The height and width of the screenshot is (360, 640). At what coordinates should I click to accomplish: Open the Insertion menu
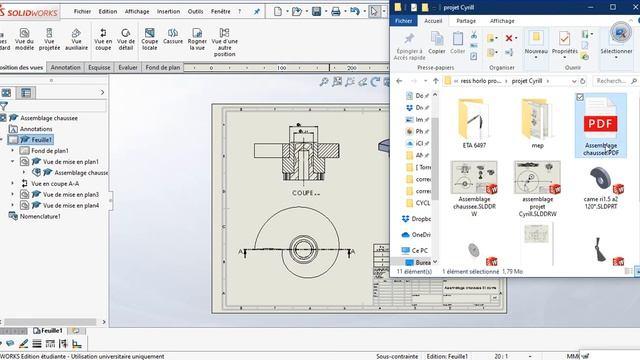tap(168, 11)
